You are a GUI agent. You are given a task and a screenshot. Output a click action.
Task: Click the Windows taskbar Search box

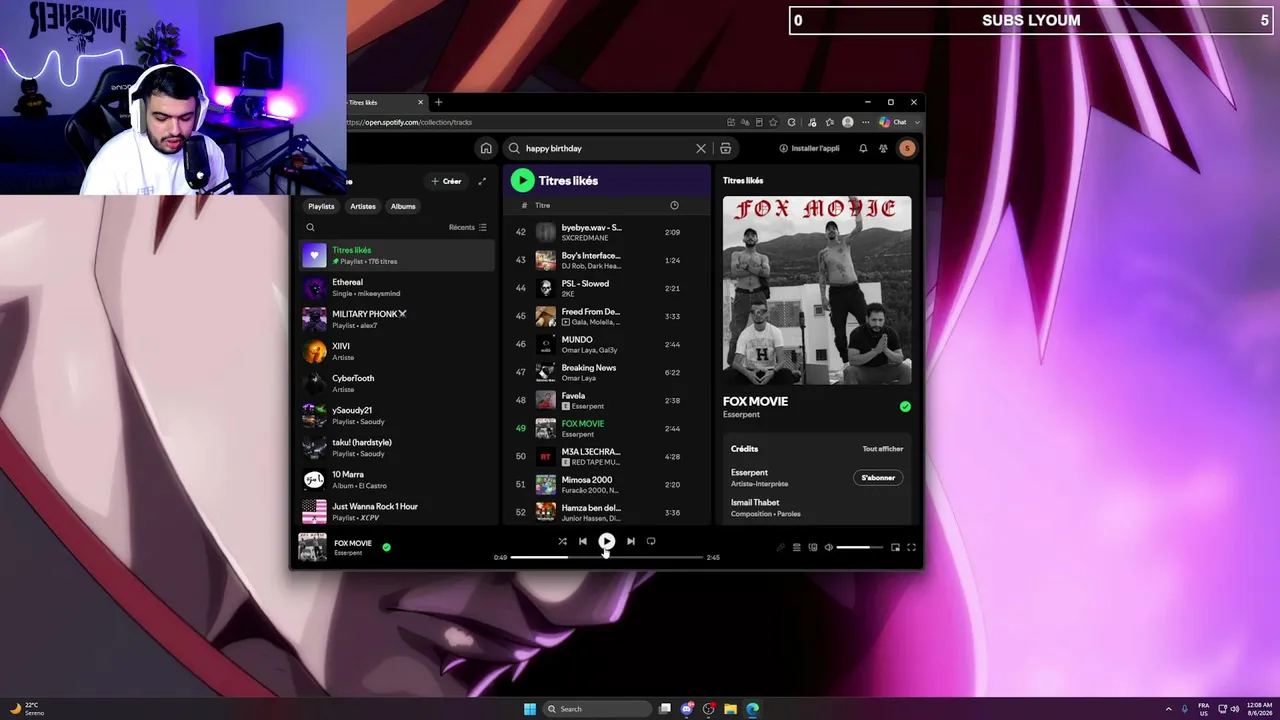598,709
